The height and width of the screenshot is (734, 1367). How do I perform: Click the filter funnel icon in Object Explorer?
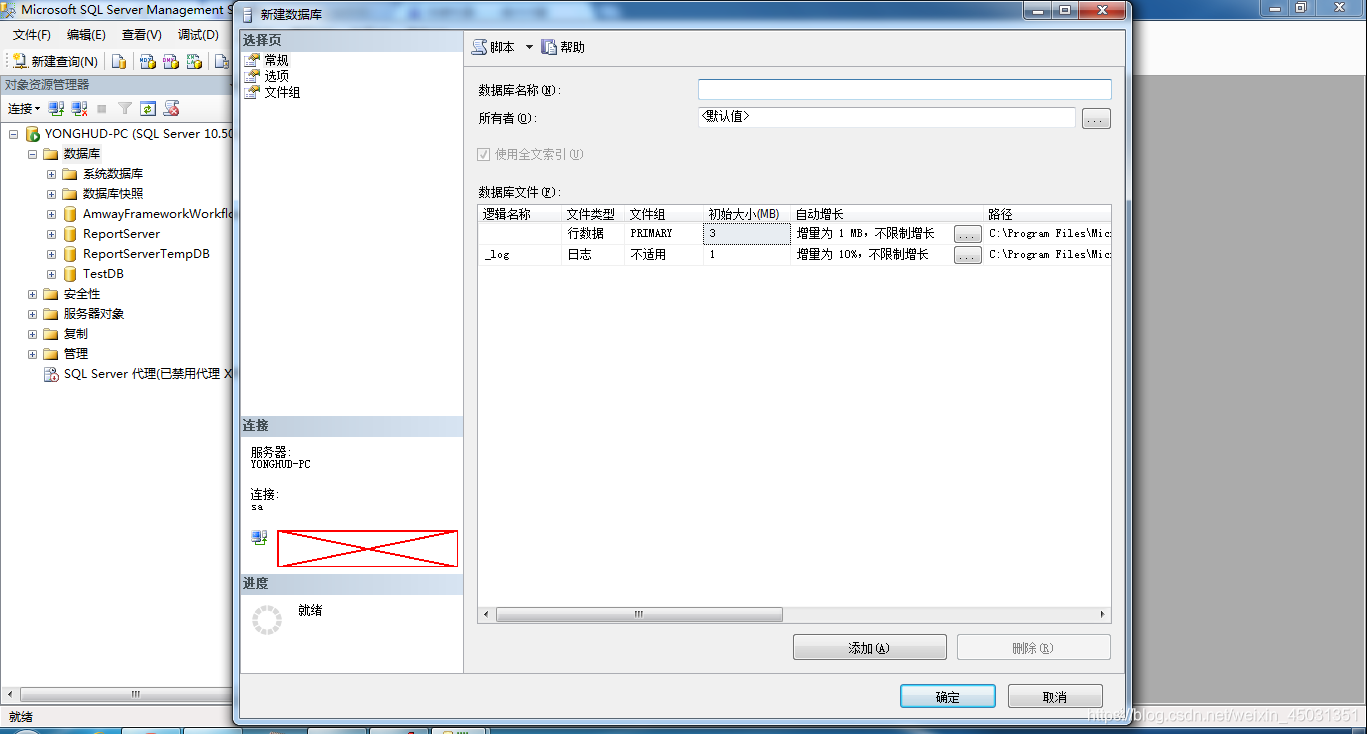(125, 108)
